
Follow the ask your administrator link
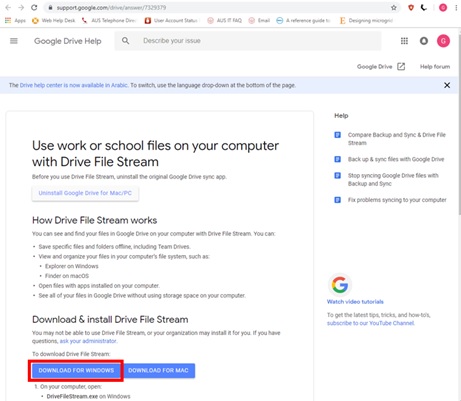click(88, 341)
